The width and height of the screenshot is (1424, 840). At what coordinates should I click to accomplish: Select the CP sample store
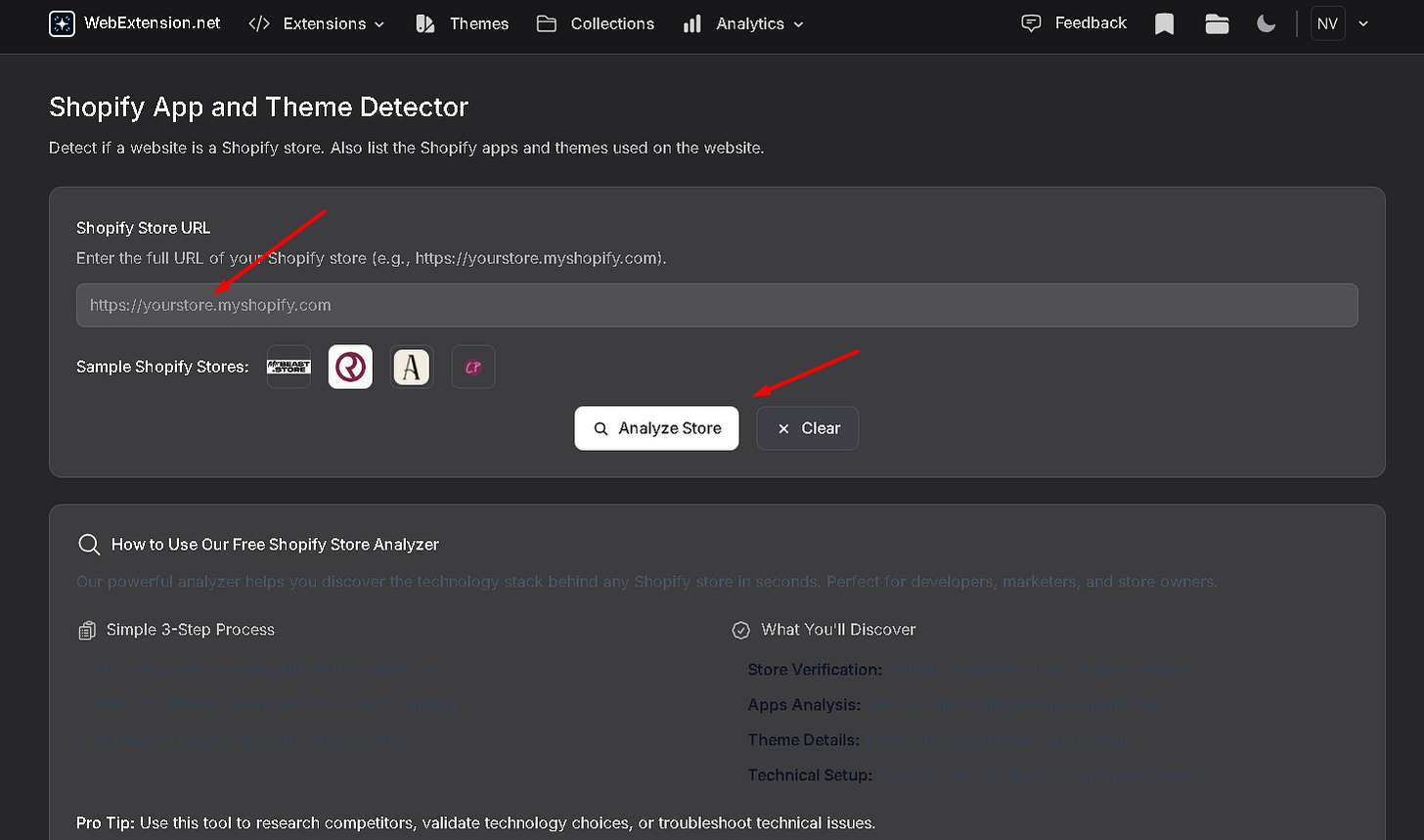[473, 367]
